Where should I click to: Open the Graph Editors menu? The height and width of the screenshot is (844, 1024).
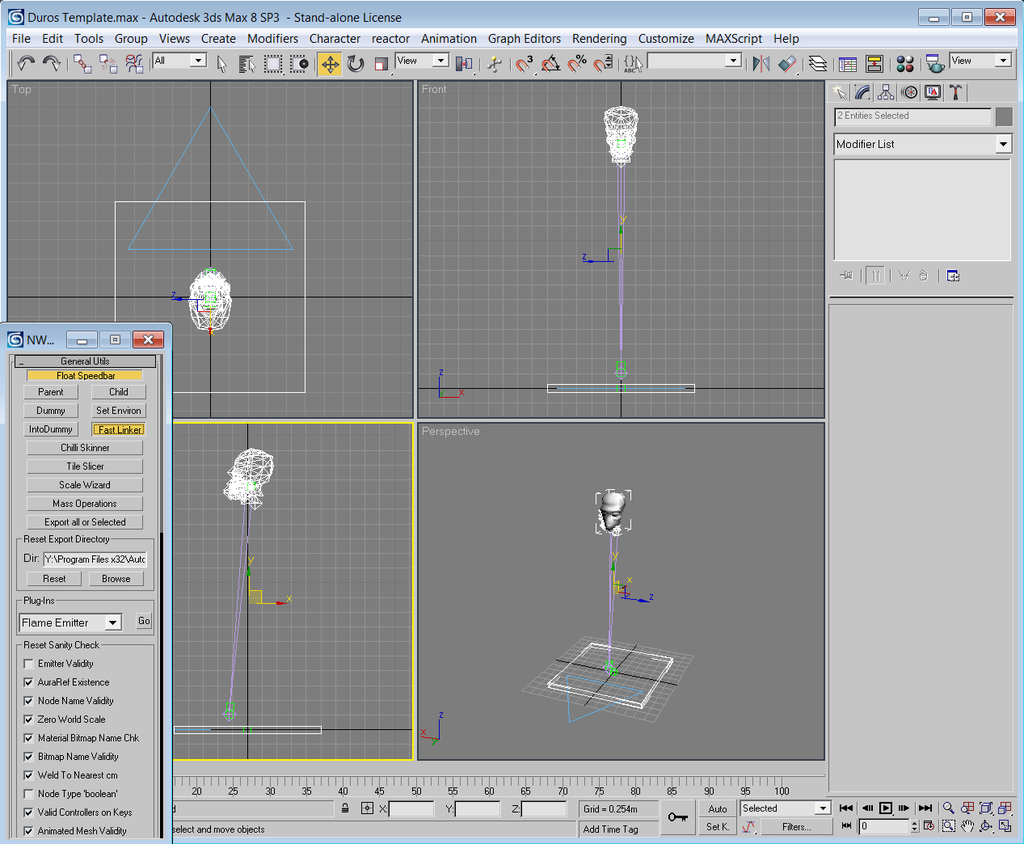coord(524,39)
